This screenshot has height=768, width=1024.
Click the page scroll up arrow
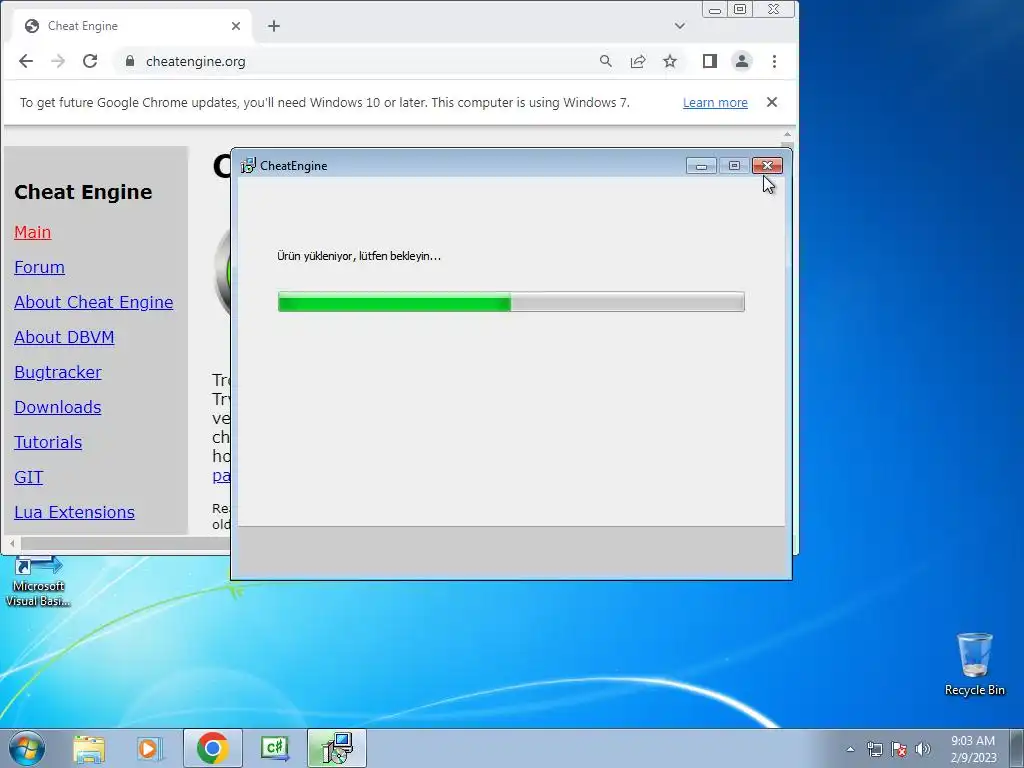point(787,135)
